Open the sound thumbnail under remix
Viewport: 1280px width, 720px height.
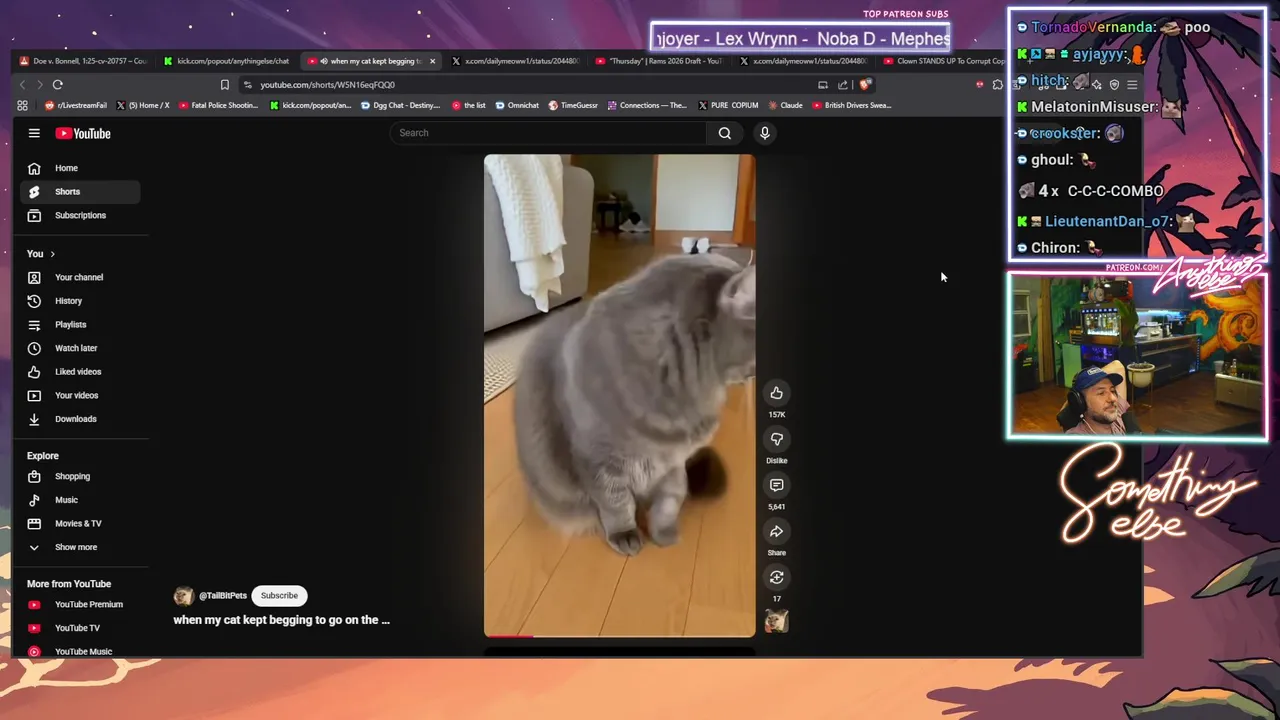pos(777,621)
